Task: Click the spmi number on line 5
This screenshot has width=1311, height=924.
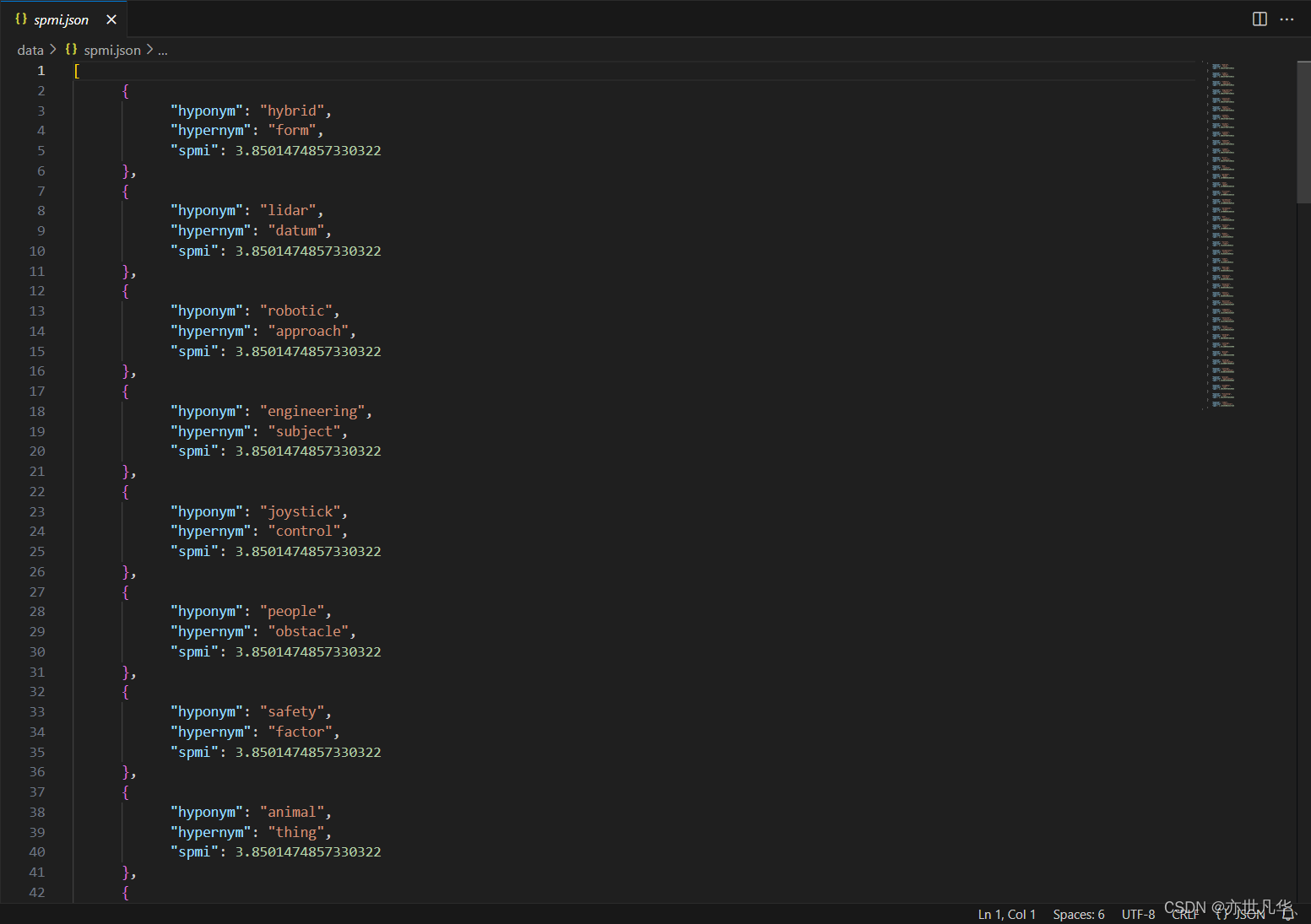Action: (x=308, y=151)
